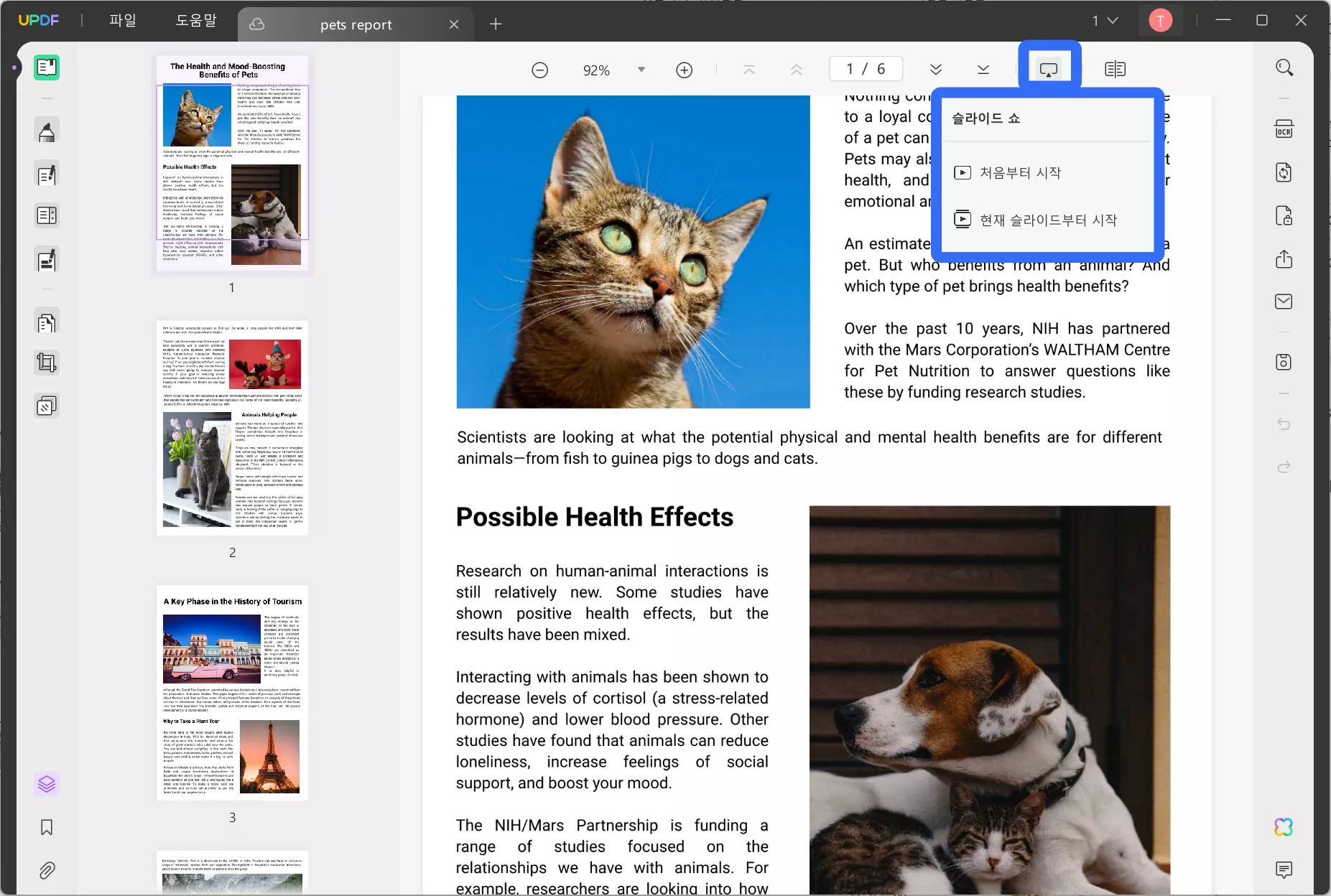The image size is (1331, 896).
Task: Select page 3 thumbnail
Action: pos(232,693)
